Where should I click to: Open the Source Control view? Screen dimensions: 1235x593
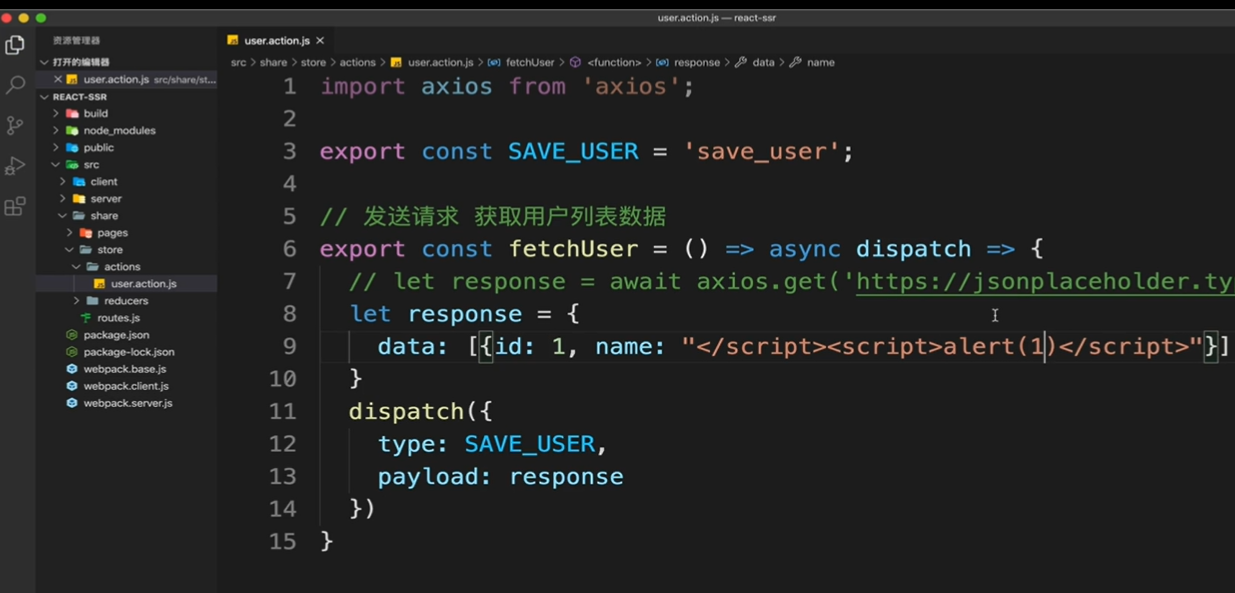15,125
